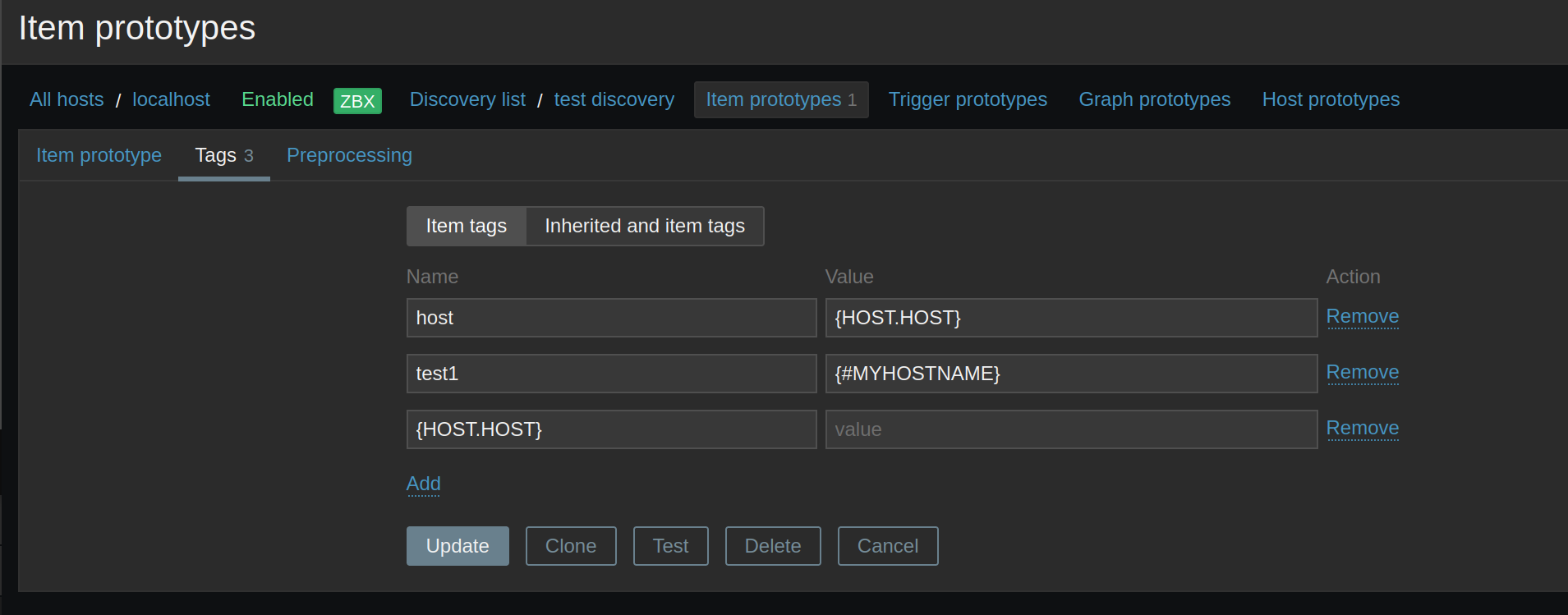Click the tag name field containing host
Screen dimensions: 1568x615
coord(612,318)
